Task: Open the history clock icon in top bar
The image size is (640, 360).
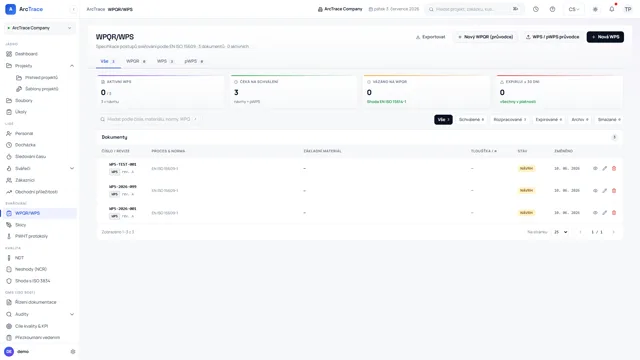Action: click(536, 9)
